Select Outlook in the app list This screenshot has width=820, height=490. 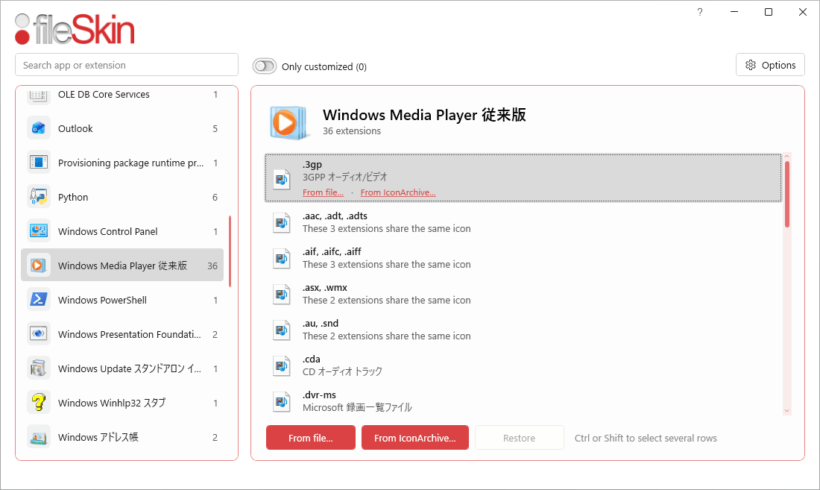122,128
